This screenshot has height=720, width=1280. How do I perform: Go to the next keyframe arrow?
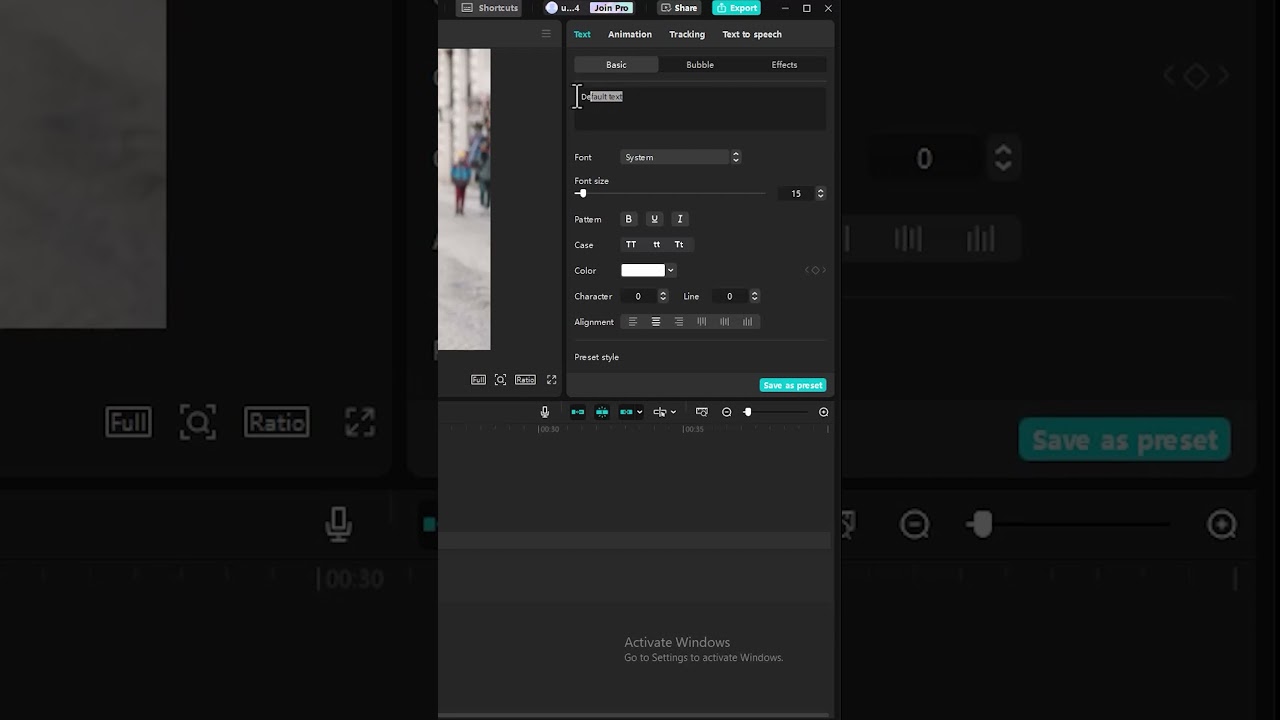tap(824, 270)
